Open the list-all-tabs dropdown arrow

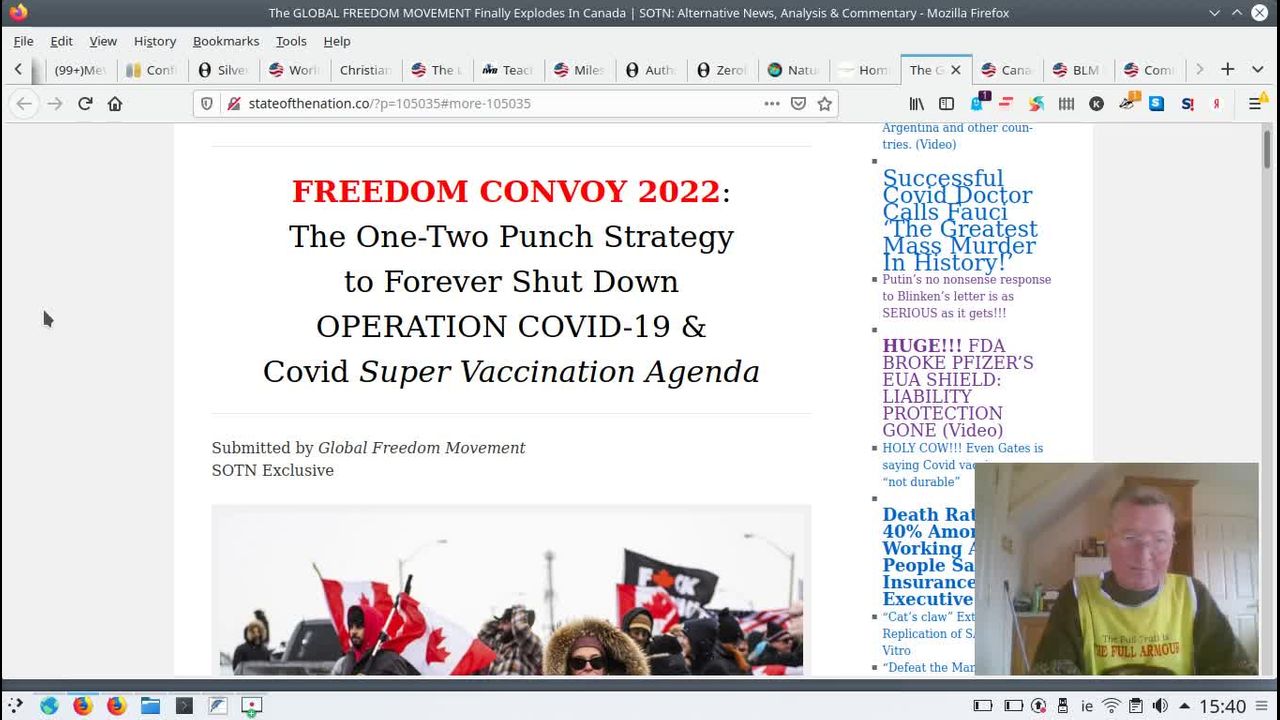pos(1257,69)
